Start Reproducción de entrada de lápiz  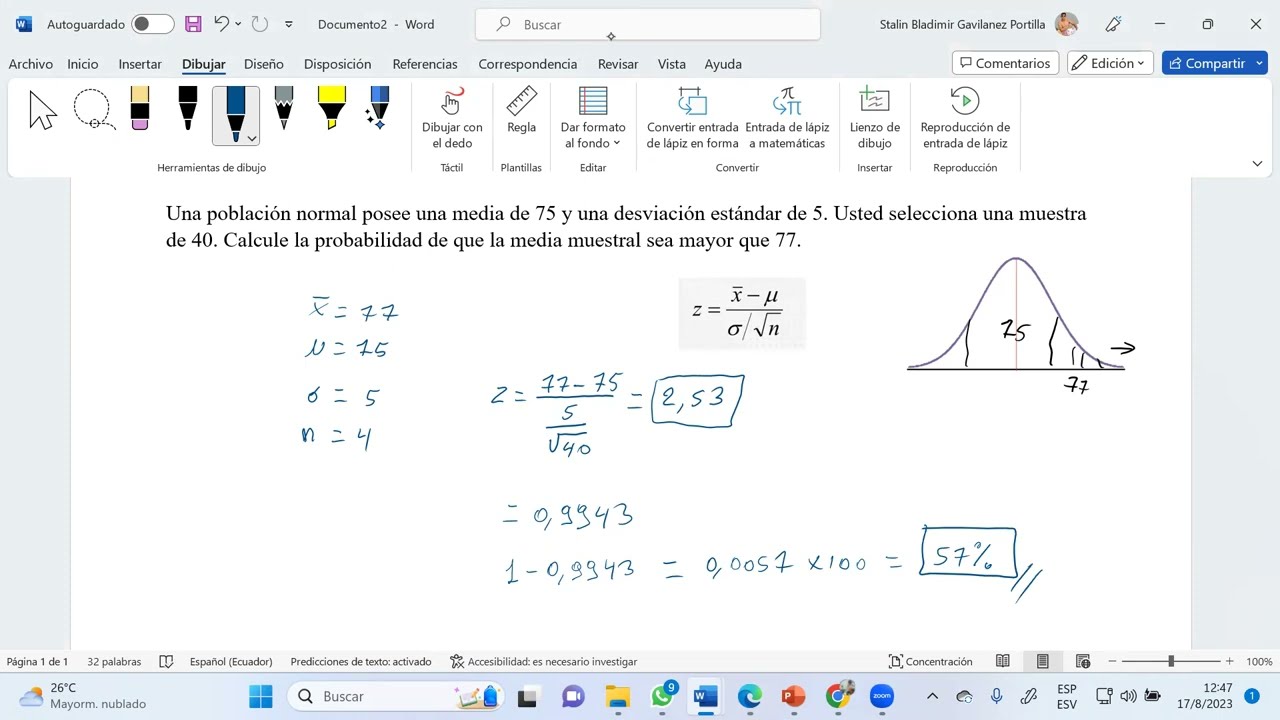[x=965, y=118]
